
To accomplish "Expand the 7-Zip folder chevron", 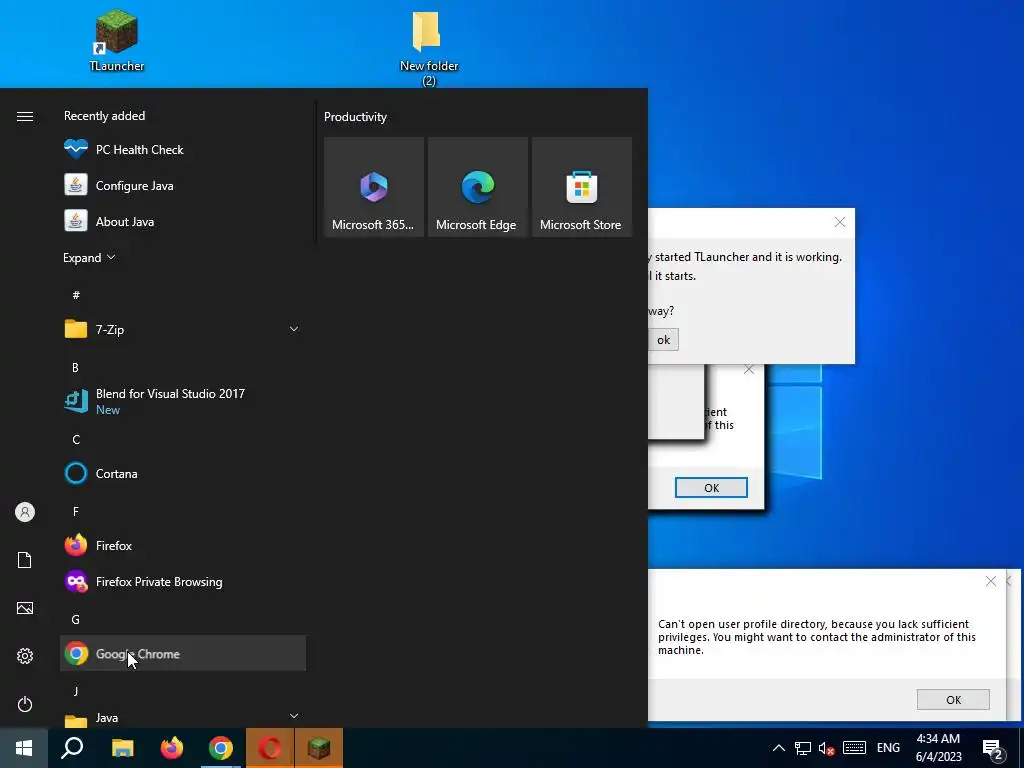I will (x=294, y=329).
